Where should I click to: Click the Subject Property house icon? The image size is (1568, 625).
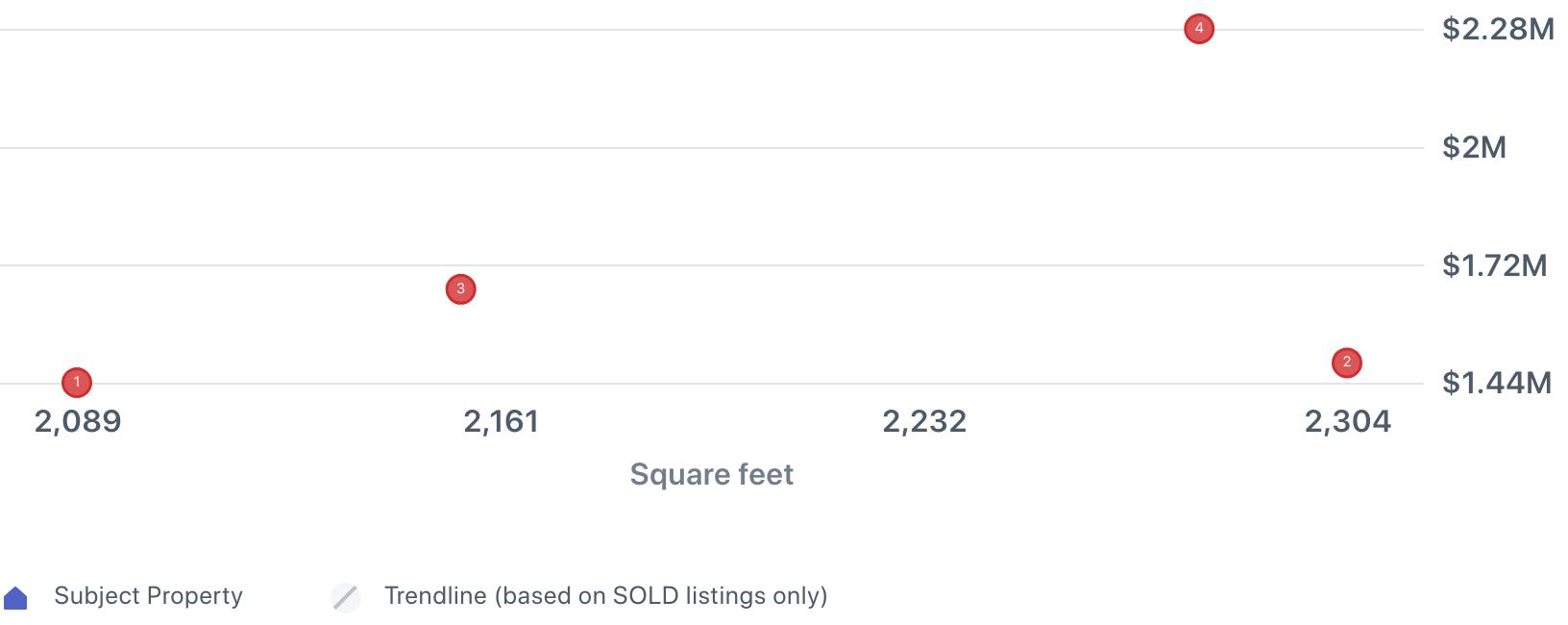click(15, 598)
